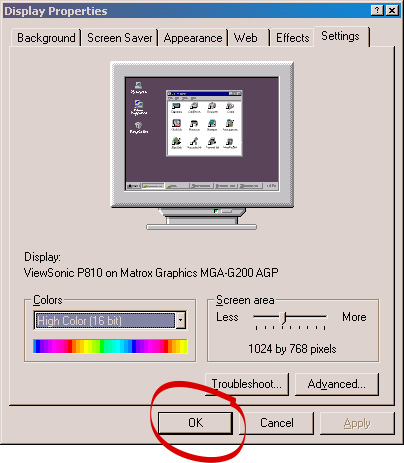Click the mini window inside monitor preview
This screenshot has height=463, width=404.
pos(204,123)
